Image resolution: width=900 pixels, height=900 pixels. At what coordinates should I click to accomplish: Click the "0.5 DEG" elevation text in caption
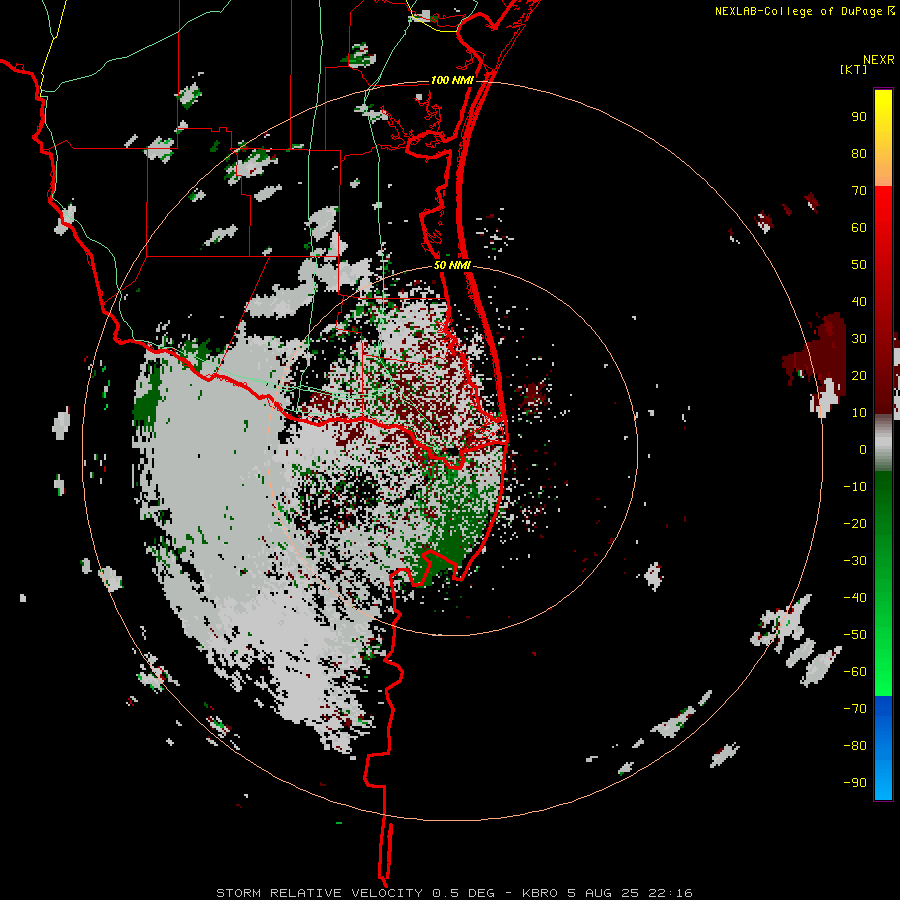[463, 893]
